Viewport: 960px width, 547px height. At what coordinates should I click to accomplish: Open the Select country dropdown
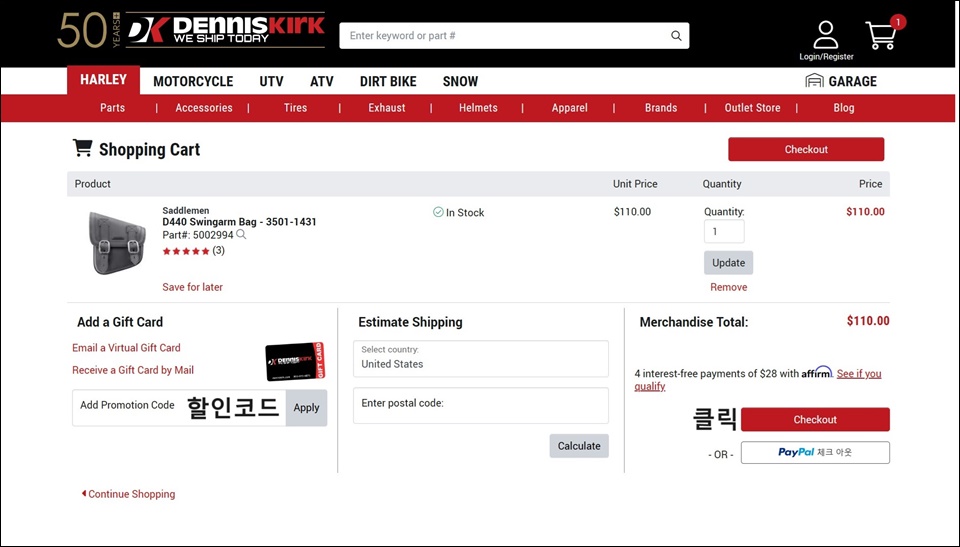(481, 359)
